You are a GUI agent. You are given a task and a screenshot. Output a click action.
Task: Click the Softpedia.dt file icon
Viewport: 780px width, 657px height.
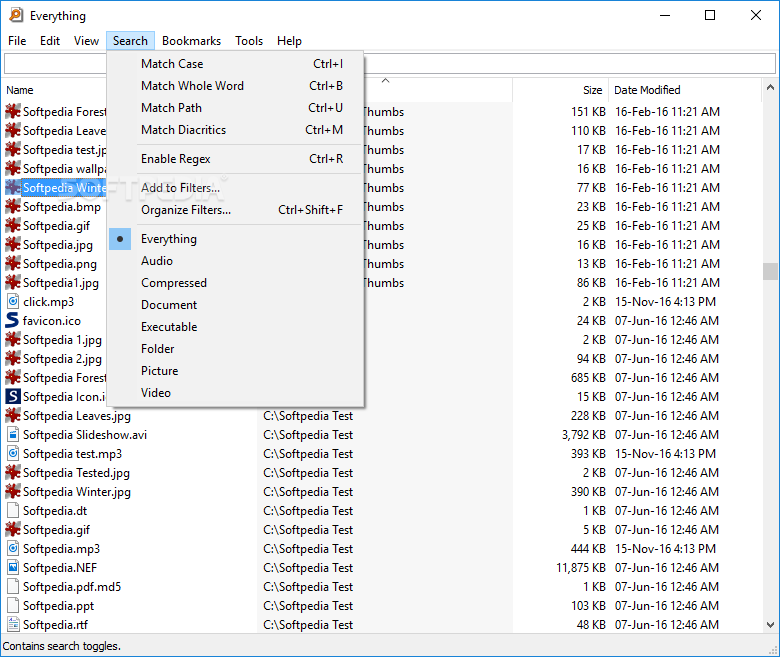13,510
